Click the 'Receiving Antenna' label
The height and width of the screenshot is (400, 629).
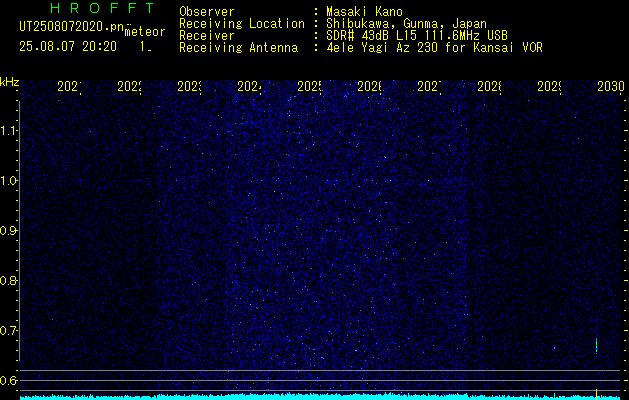point(239,48)
